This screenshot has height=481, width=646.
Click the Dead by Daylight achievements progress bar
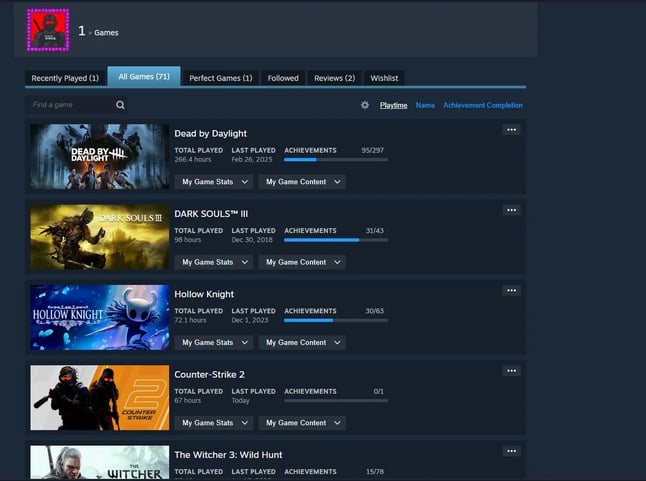(x=336, y=159)
